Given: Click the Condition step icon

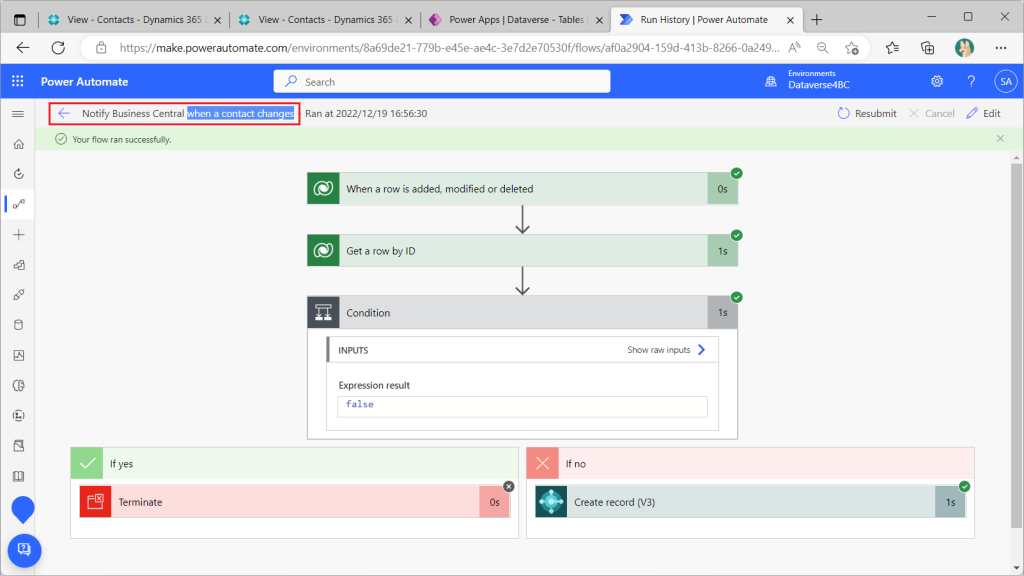Looking at the screenshot, I should (323, 313).
